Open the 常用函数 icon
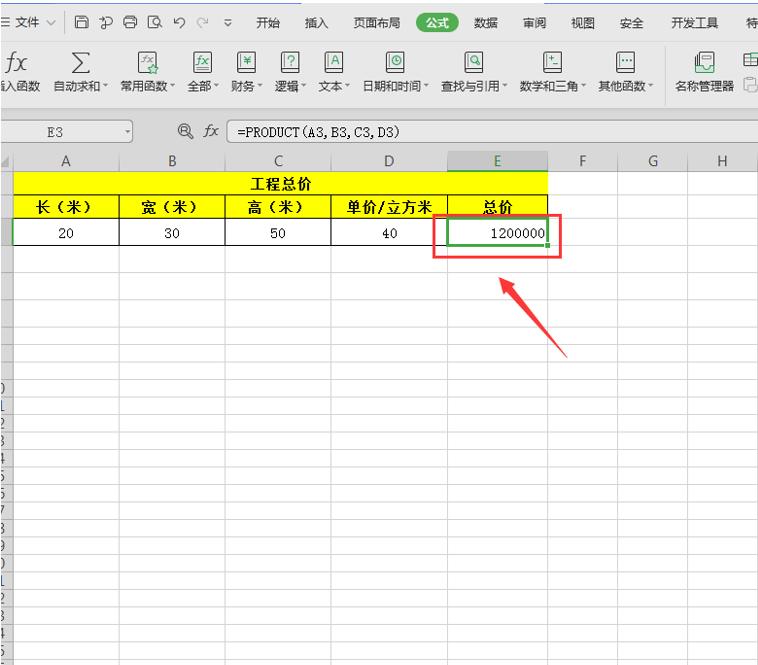This screenshot has width=758, height=665. (x=147, y=62)
